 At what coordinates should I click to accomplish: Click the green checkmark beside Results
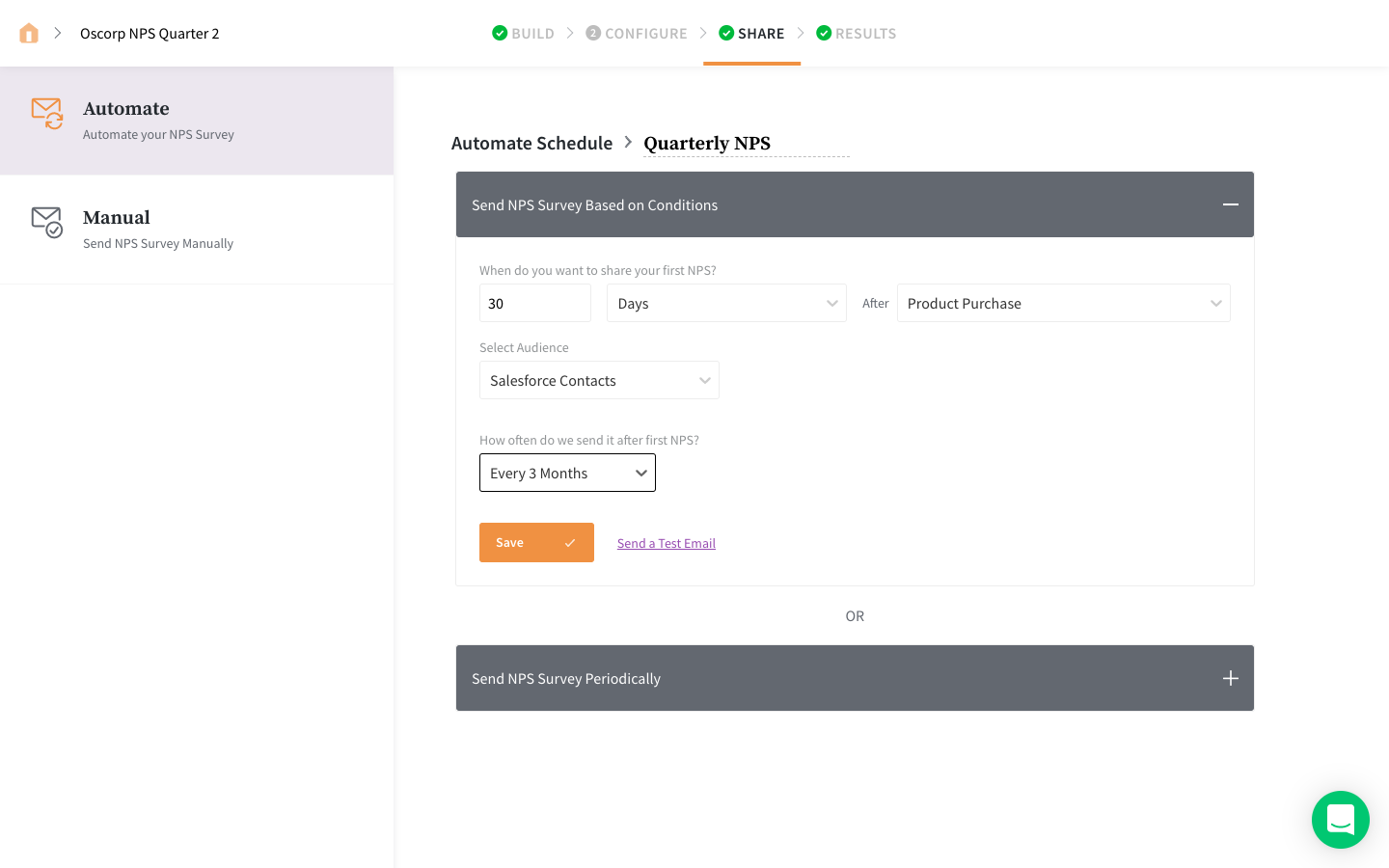point(824,34)
